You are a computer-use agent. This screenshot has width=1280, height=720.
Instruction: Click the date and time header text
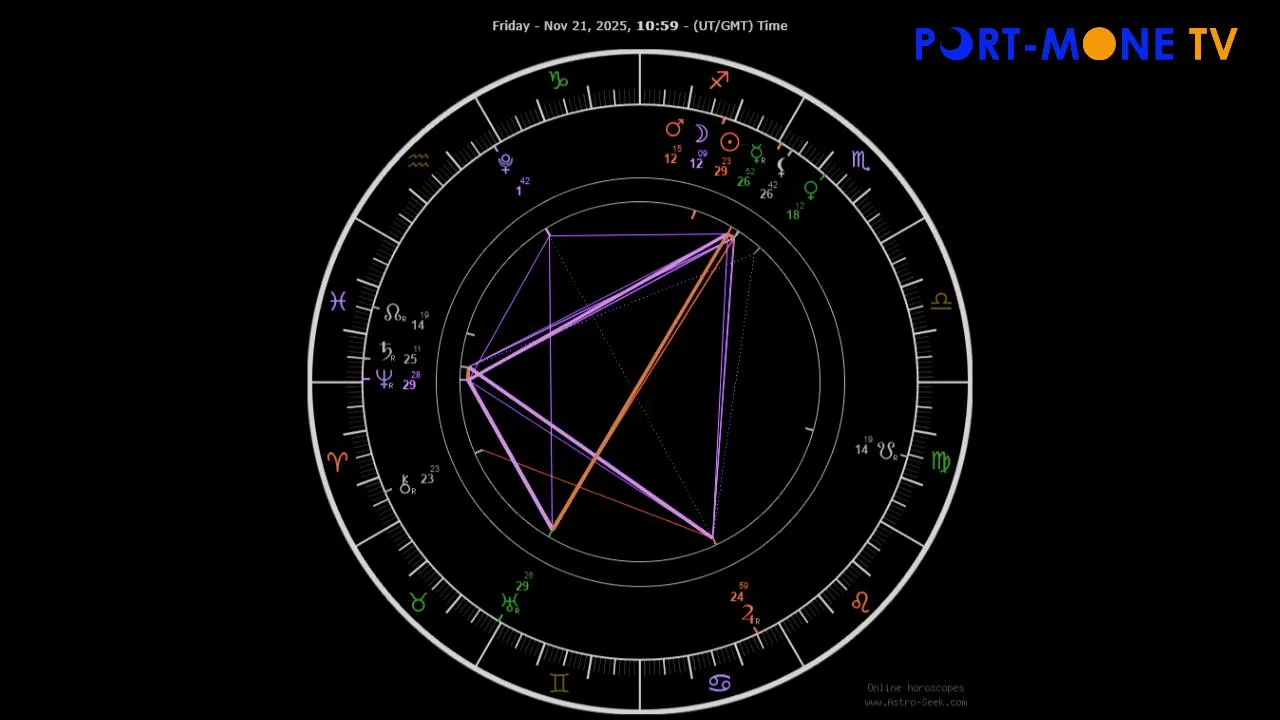pyautogui.click(x=640, y=26)
